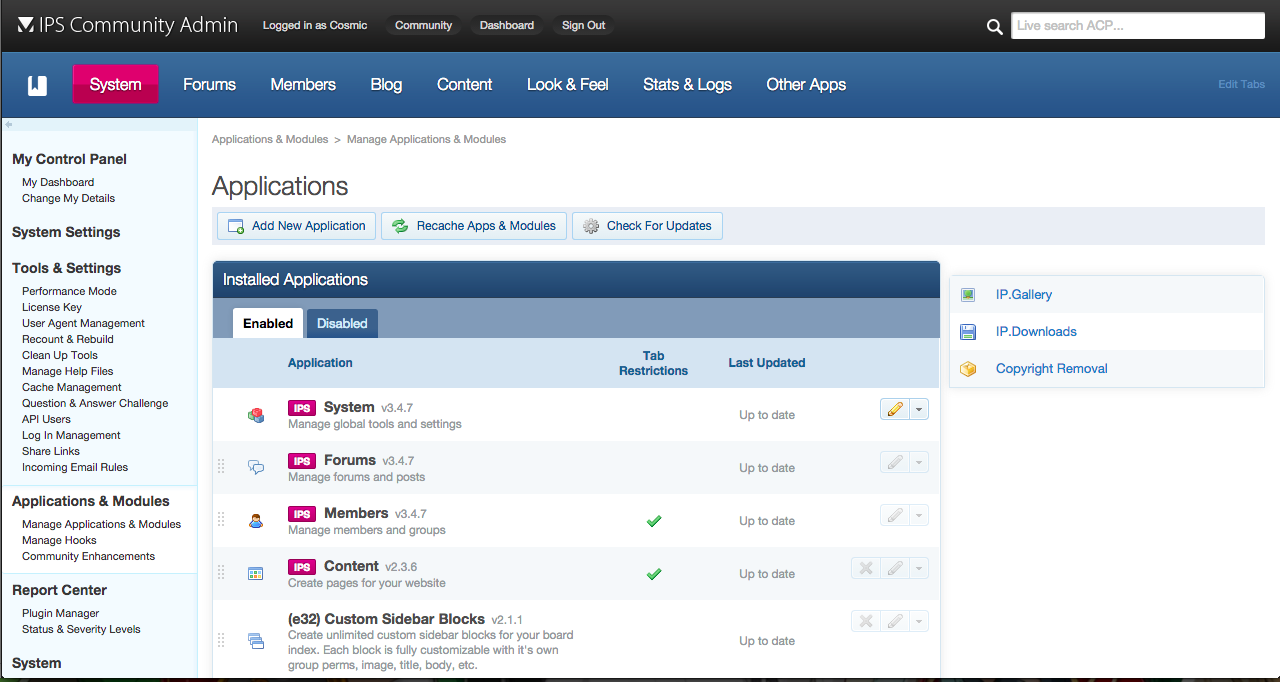Click the System application icon

click(256, 415)
